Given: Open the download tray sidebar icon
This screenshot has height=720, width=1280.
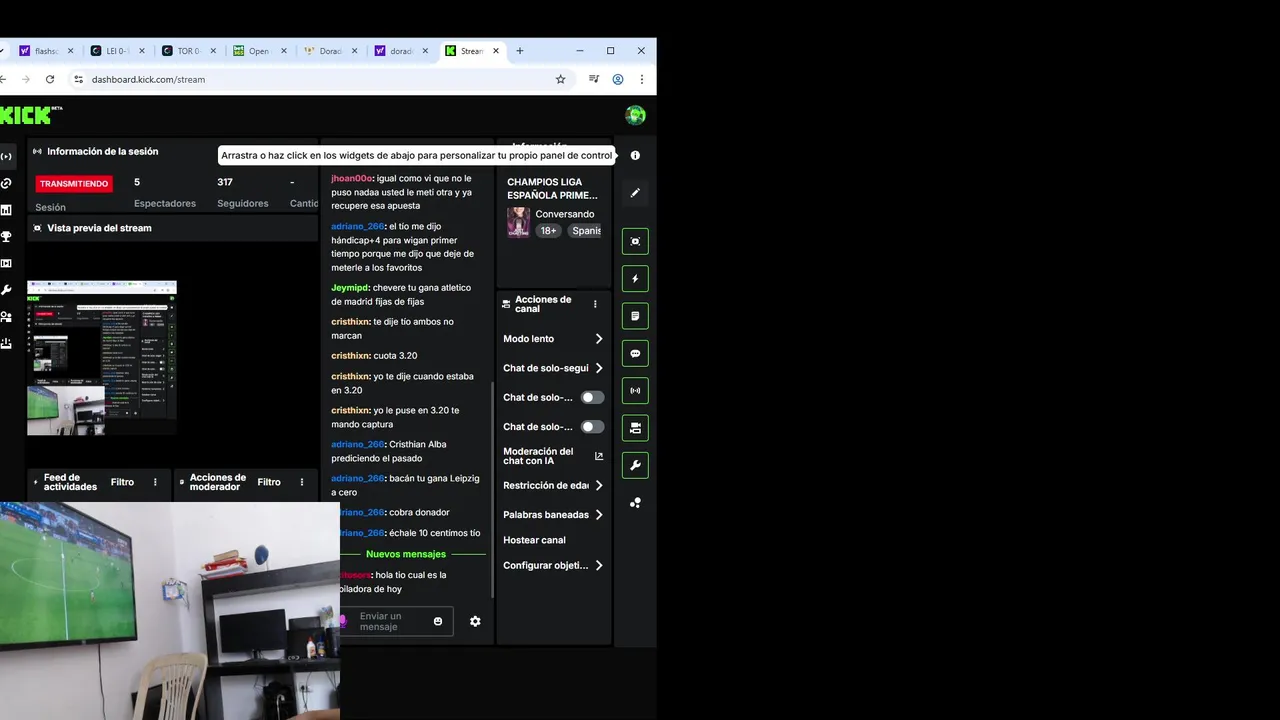Looking at the screenshot, I should pyautogui.click(x=6, y=343).
